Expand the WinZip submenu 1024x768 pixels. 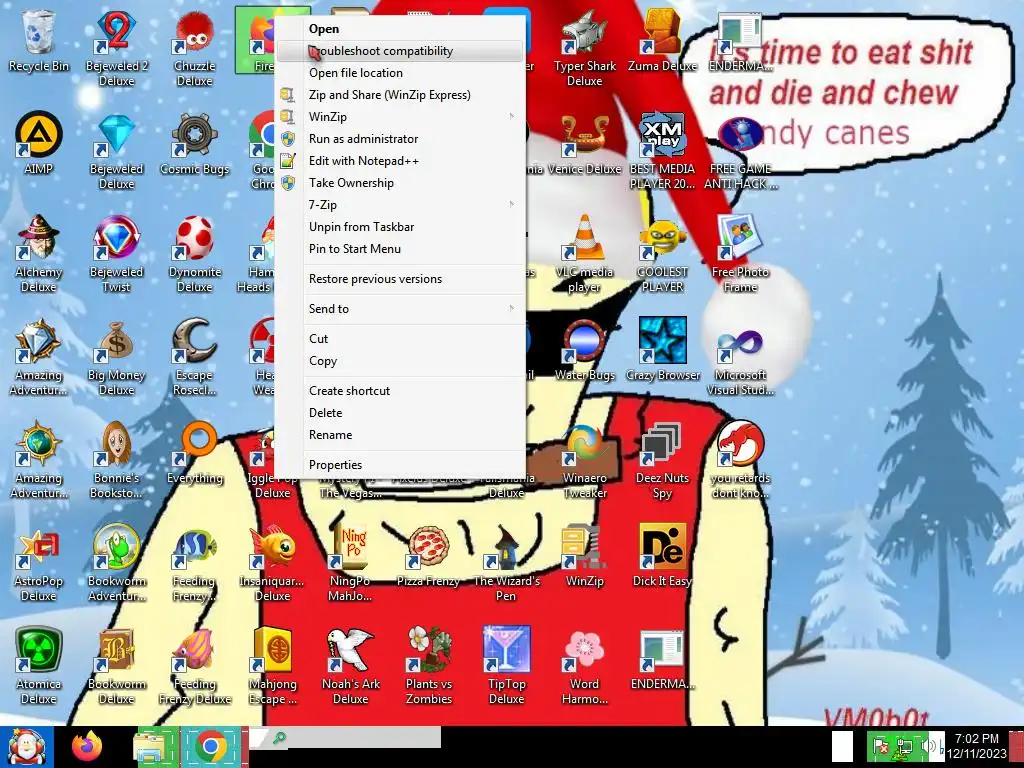tap(400, 117)
